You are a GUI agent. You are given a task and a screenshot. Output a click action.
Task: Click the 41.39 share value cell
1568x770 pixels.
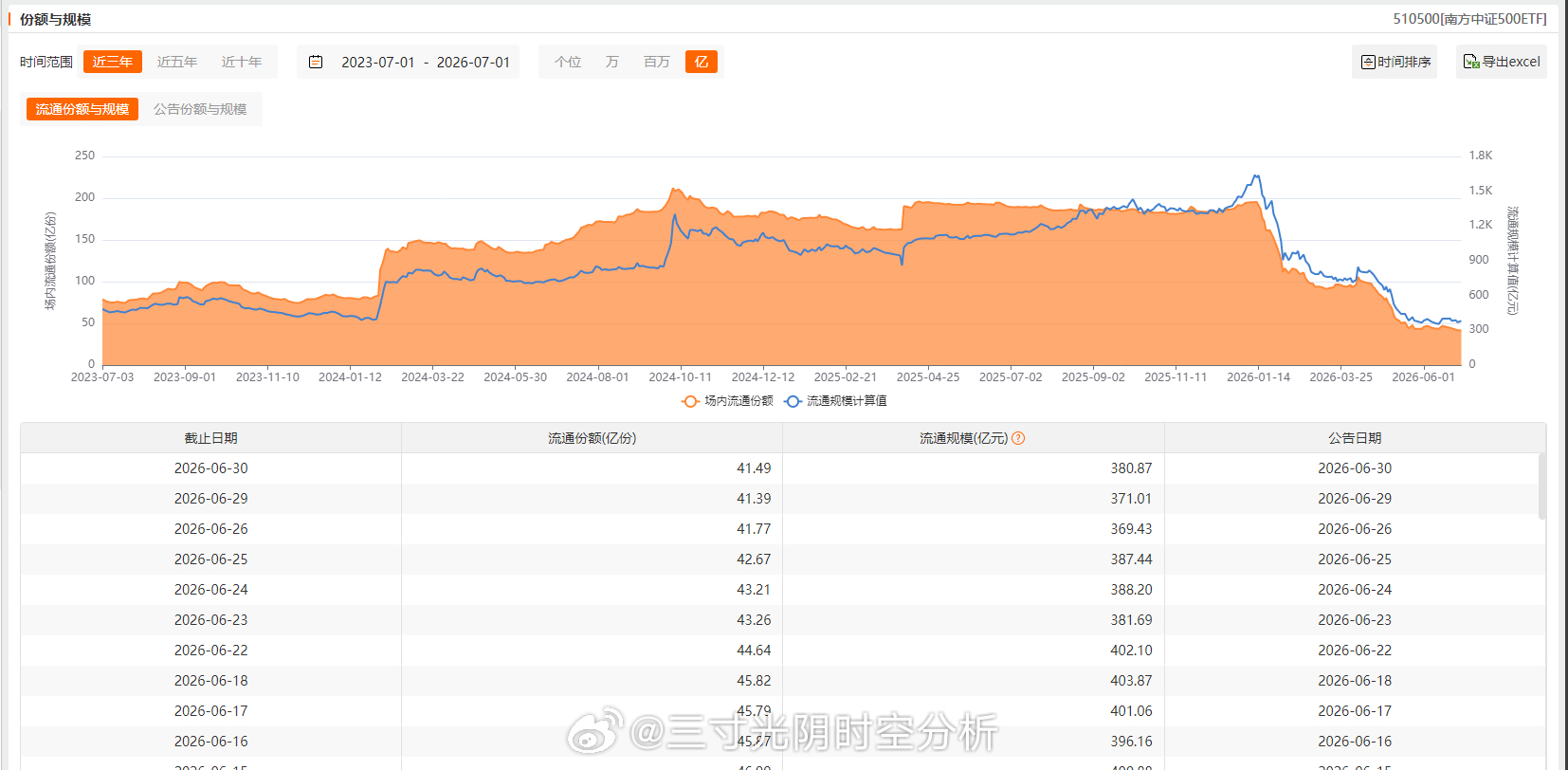coord(592,499)
